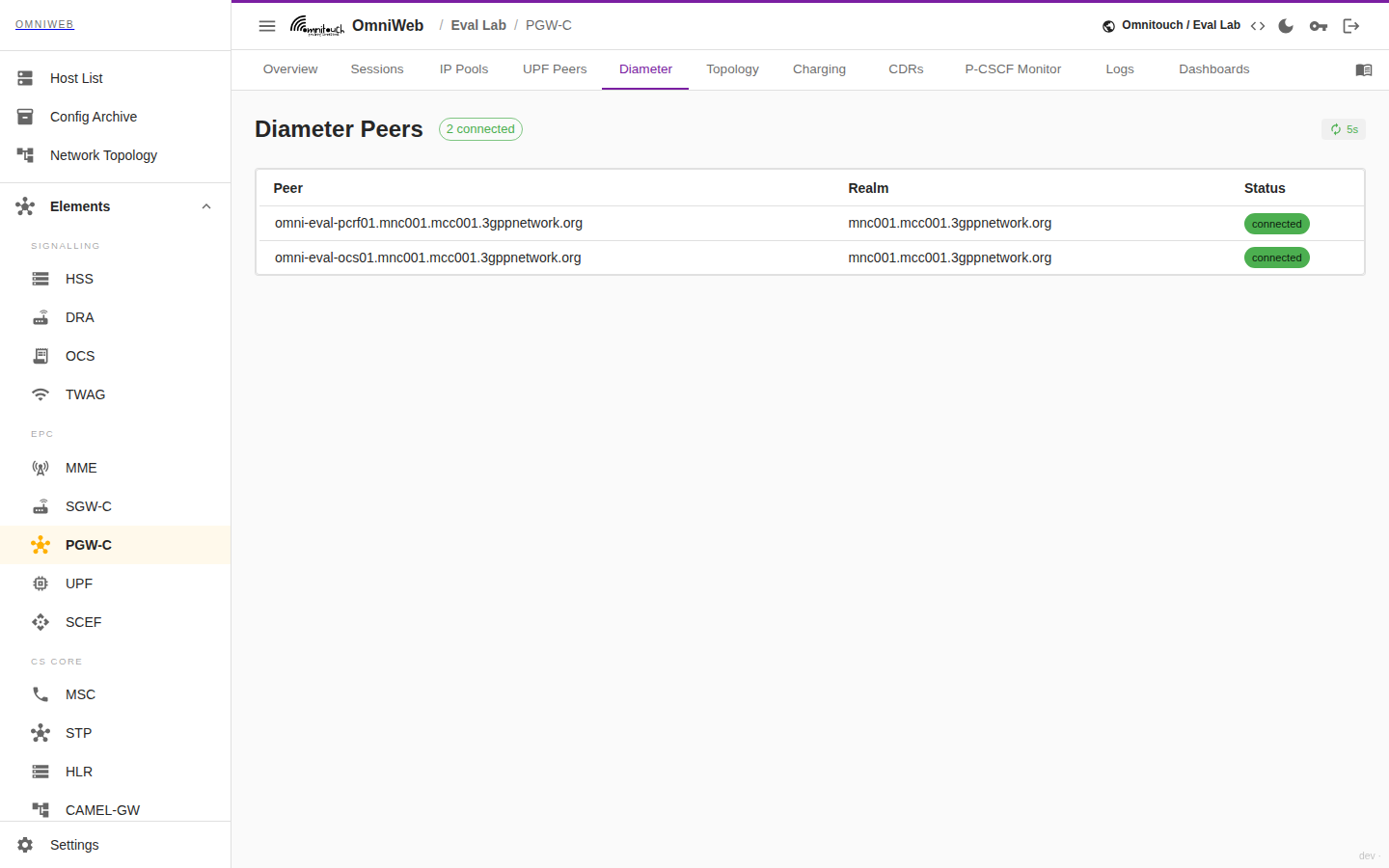
Task: Select DRA element
Action: point(116,317)
